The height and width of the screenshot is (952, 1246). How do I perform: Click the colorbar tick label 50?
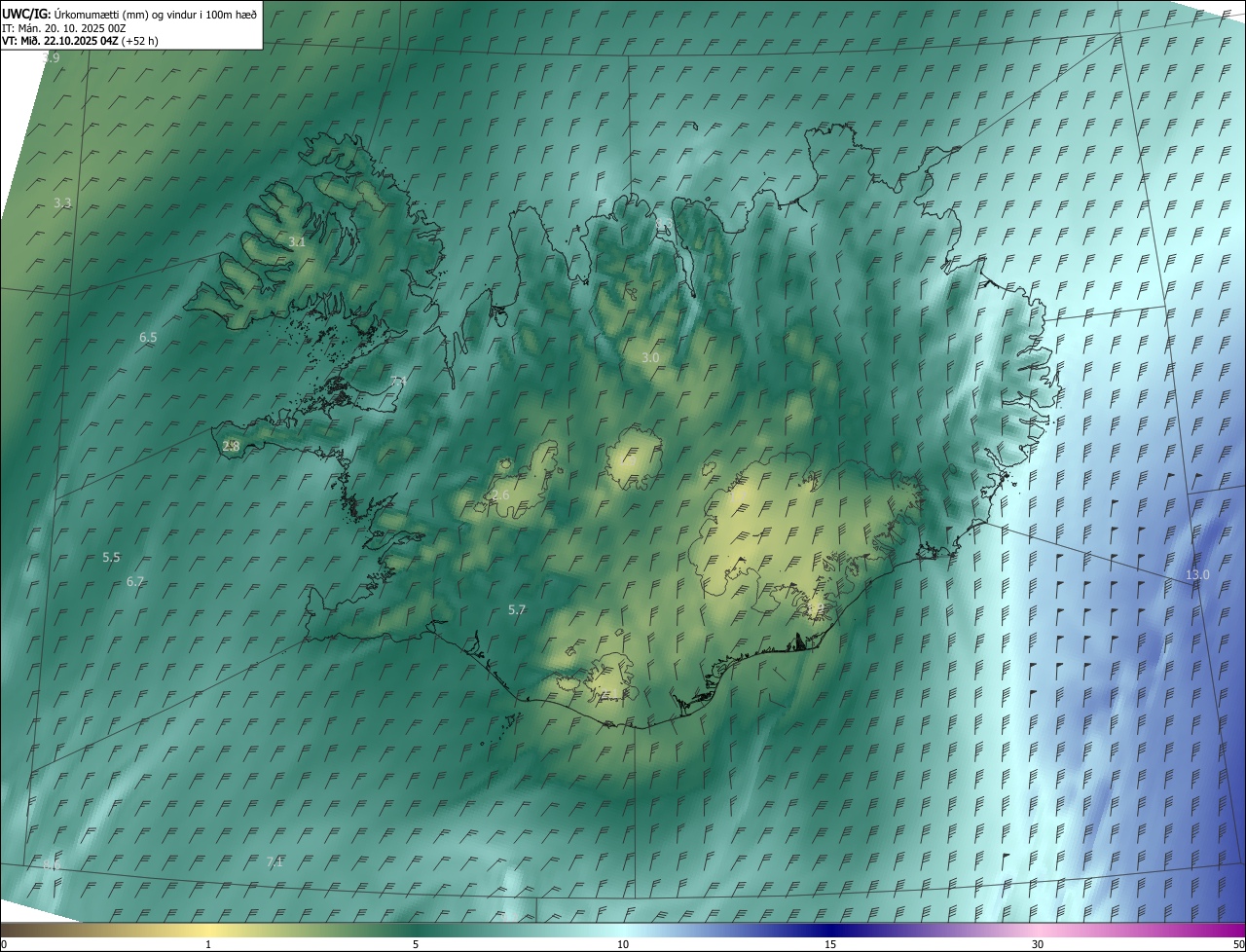click(x=1238, y=945)
